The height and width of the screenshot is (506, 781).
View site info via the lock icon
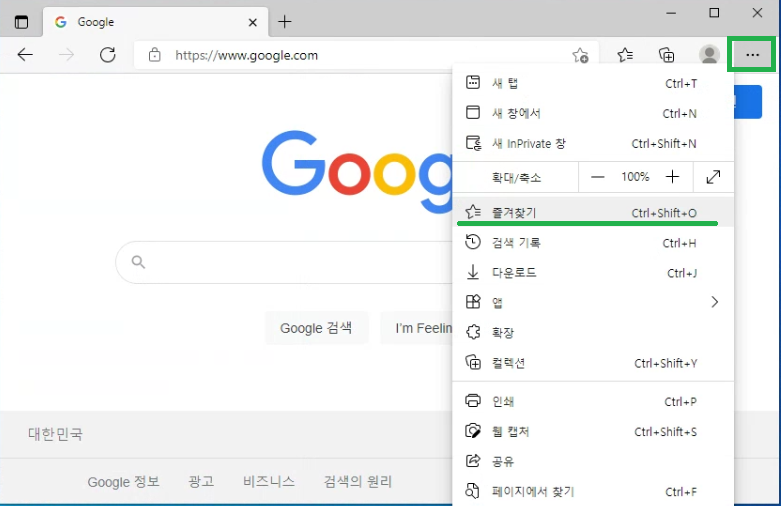pyautogui.click(x=155, y=55)
